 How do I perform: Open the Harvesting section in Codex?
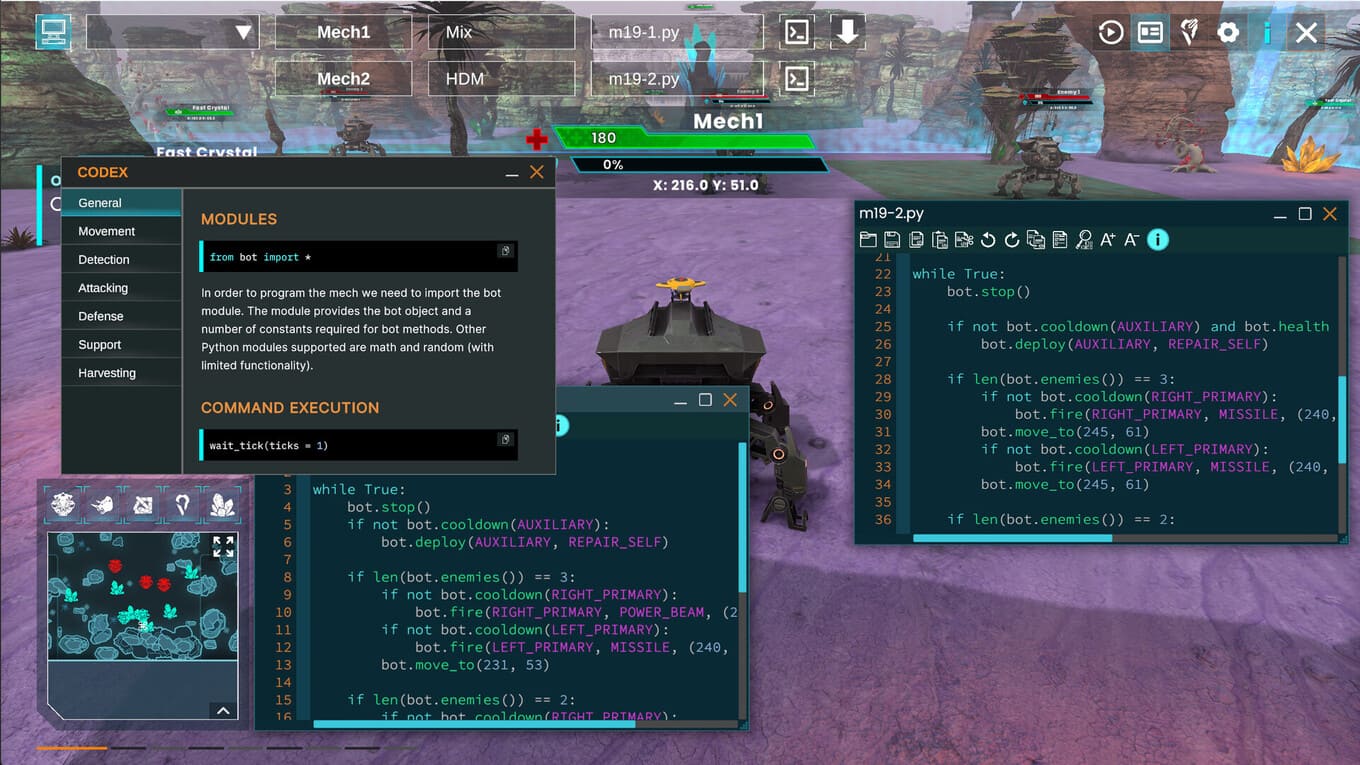point(107,373)
